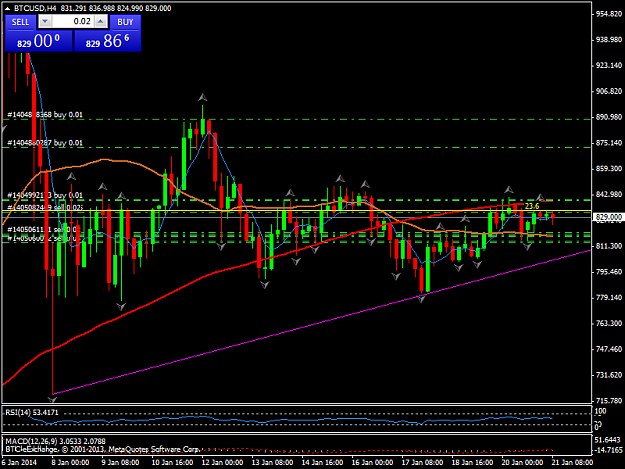Click the 890.980 price scale value

(609, 117)
